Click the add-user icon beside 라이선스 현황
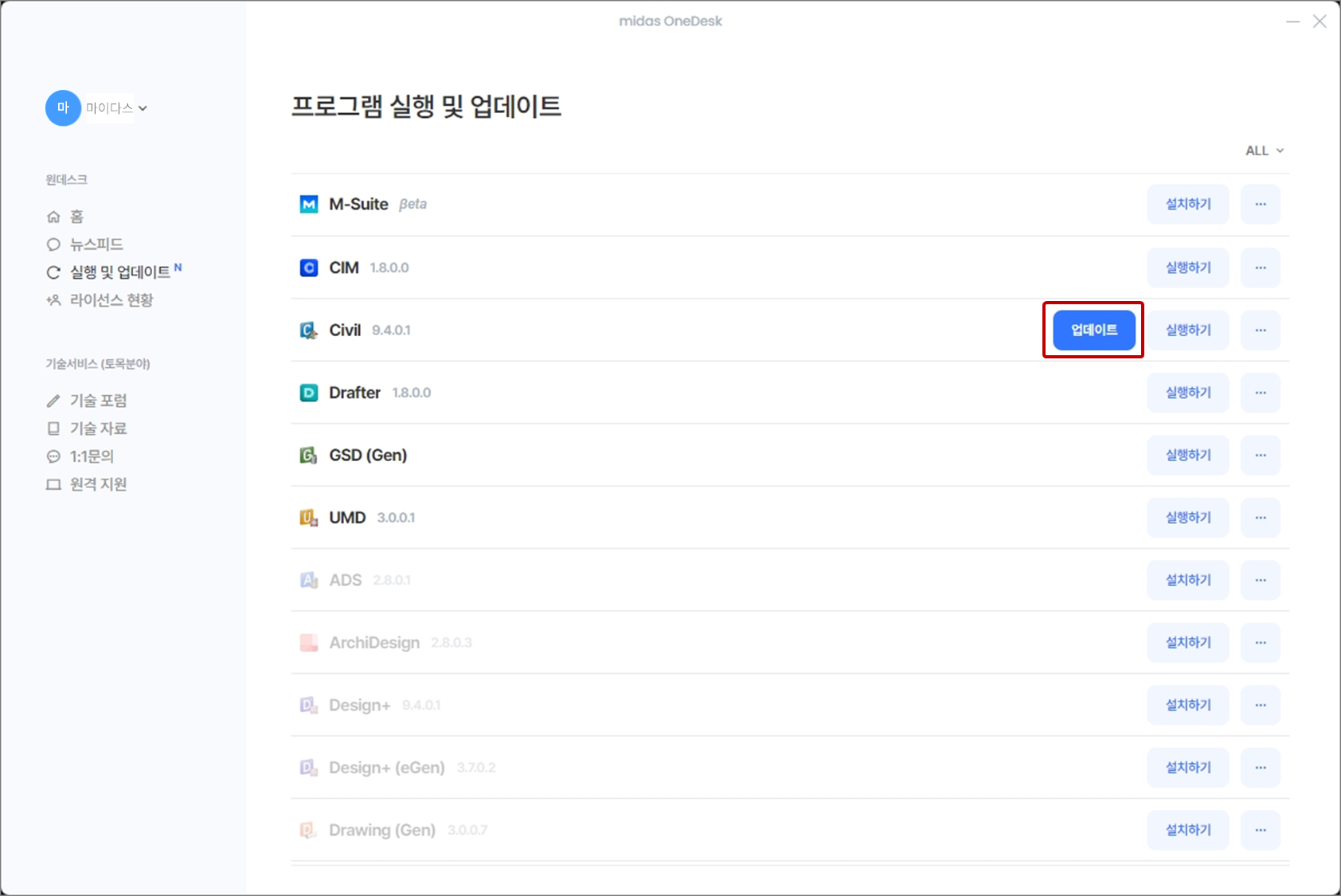Viewport: 1341px width, 896px height. coord(53,300)
